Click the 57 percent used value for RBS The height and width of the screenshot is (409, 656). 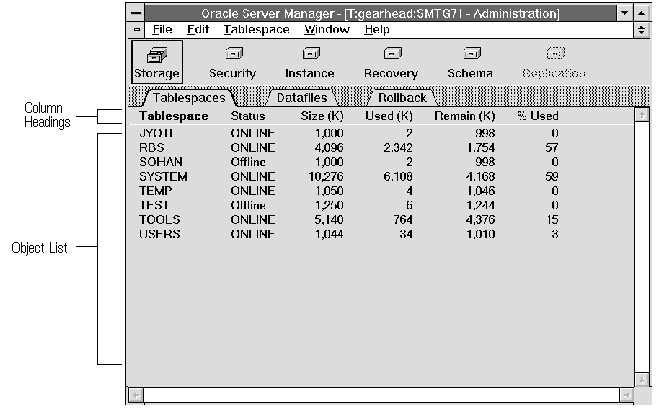pos(552,148)
